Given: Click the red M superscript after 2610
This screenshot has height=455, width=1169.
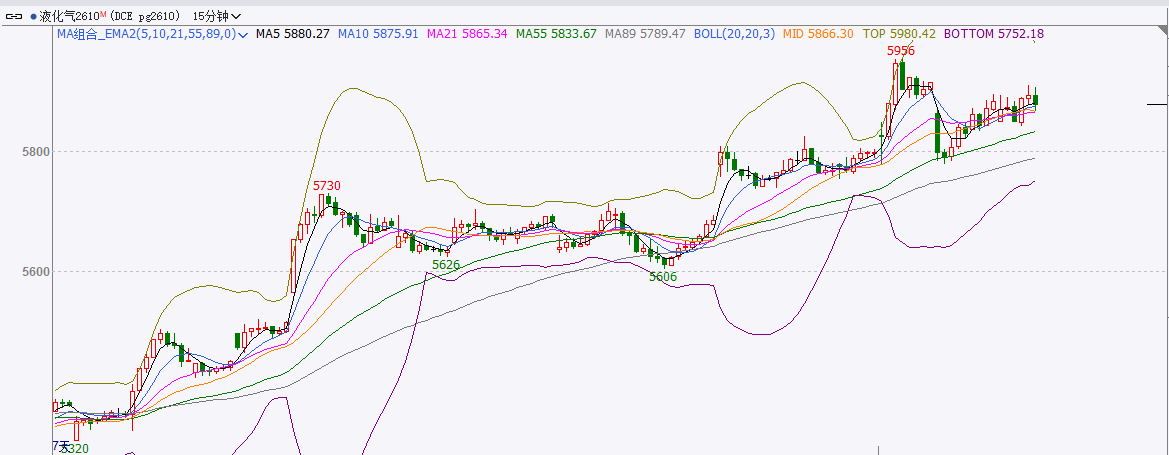Looking at the screenshot, I should (103, 13).
